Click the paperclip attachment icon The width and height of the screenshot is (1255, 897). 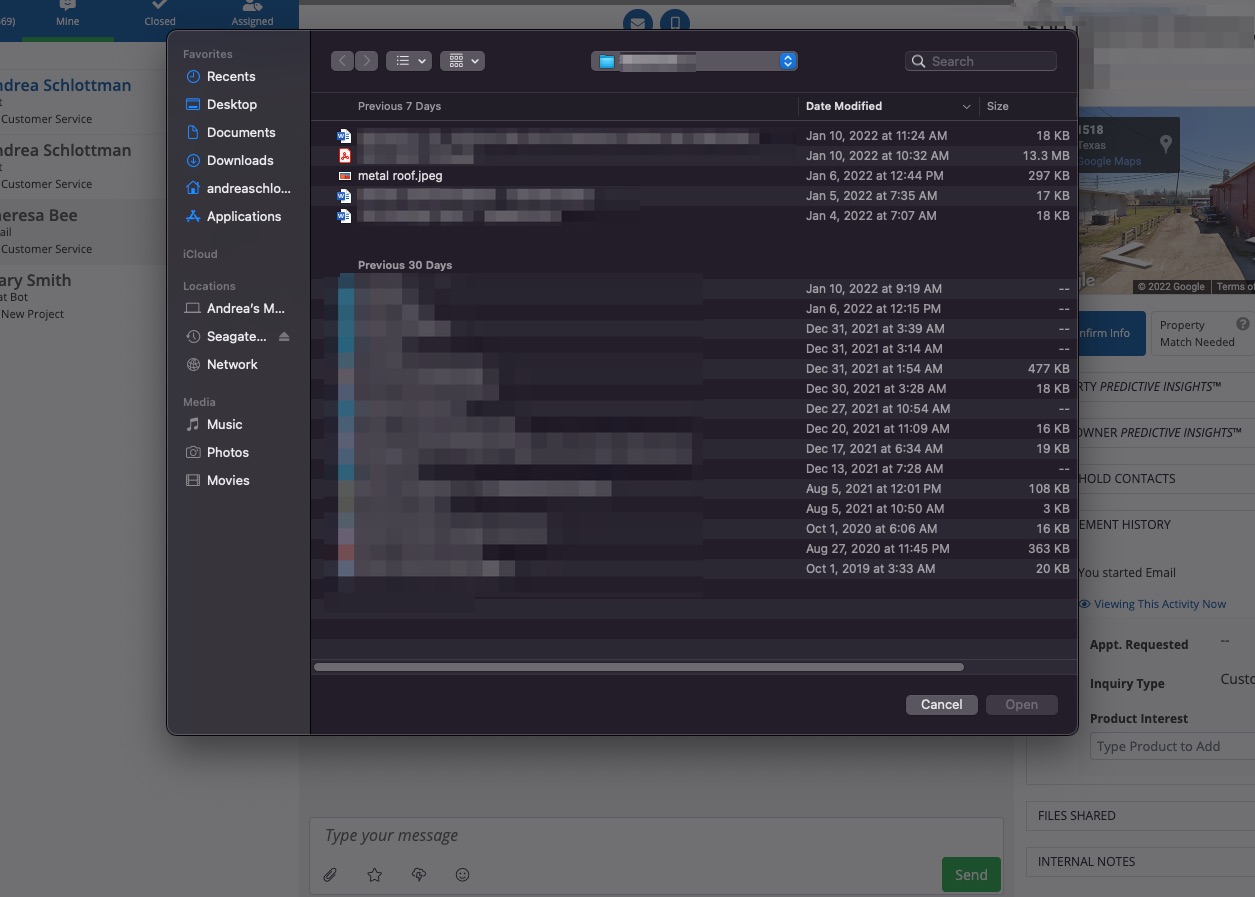(x=330, y=875)
